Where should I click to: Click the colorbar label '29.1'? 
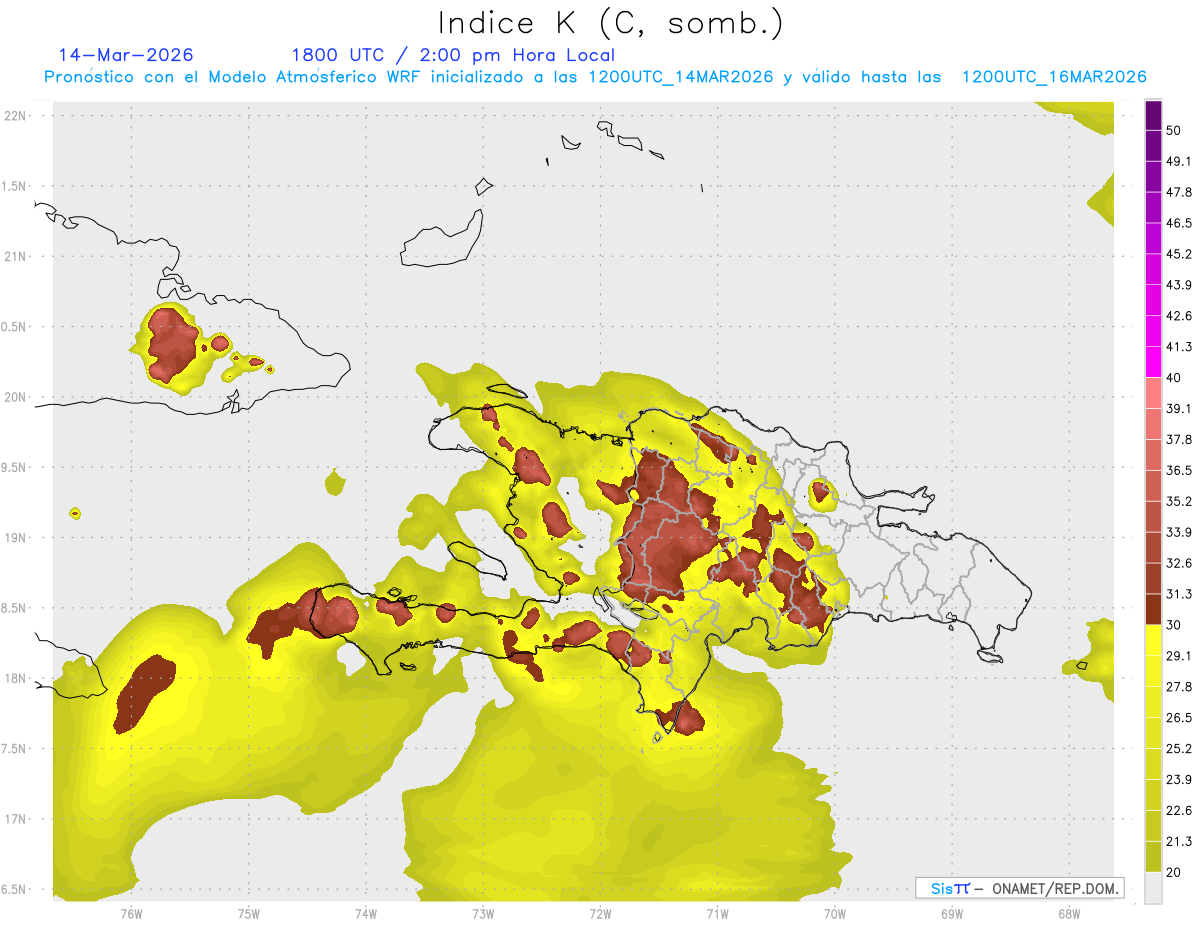coord(1179,656)
